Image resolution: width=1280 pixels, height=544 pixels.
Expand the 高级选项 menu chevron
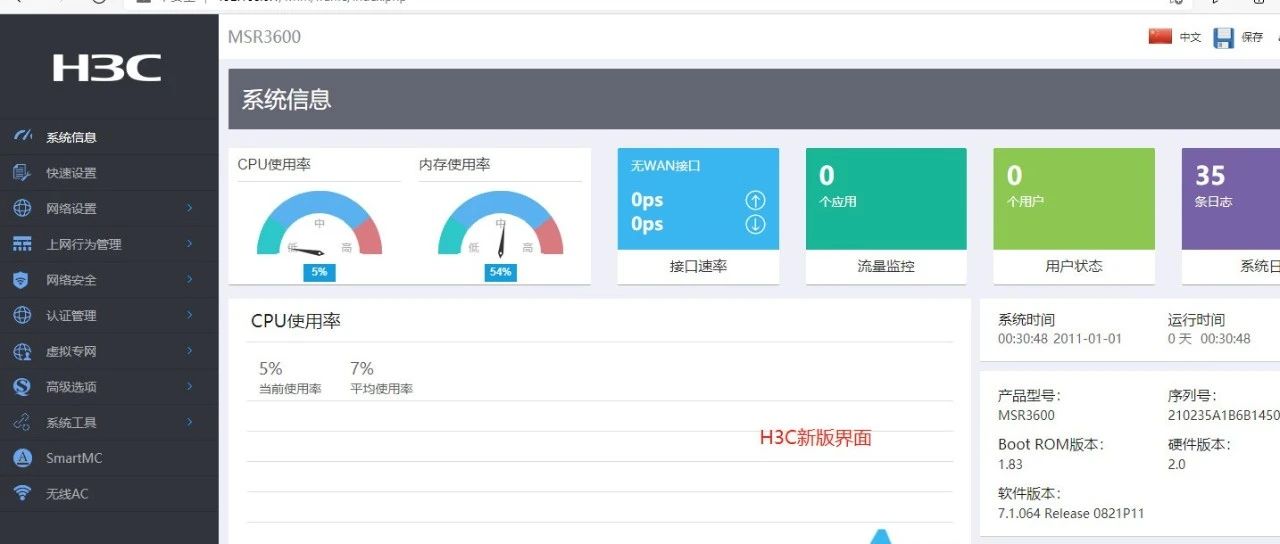pos(189,387)
